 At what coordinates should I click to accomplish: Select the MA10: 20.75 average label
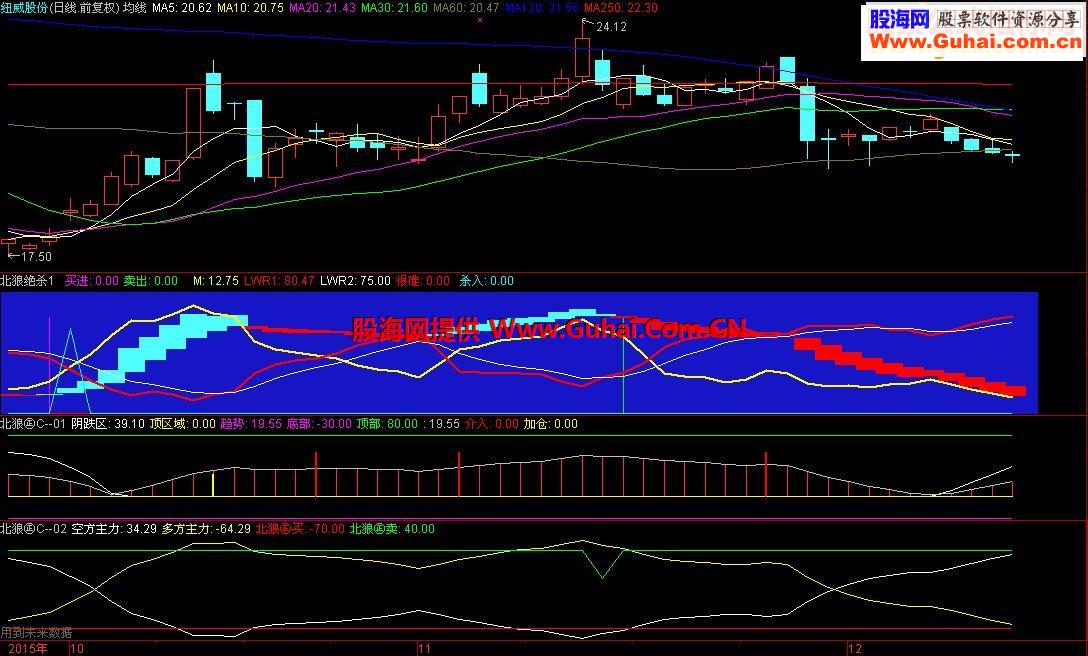pos(250,8)
